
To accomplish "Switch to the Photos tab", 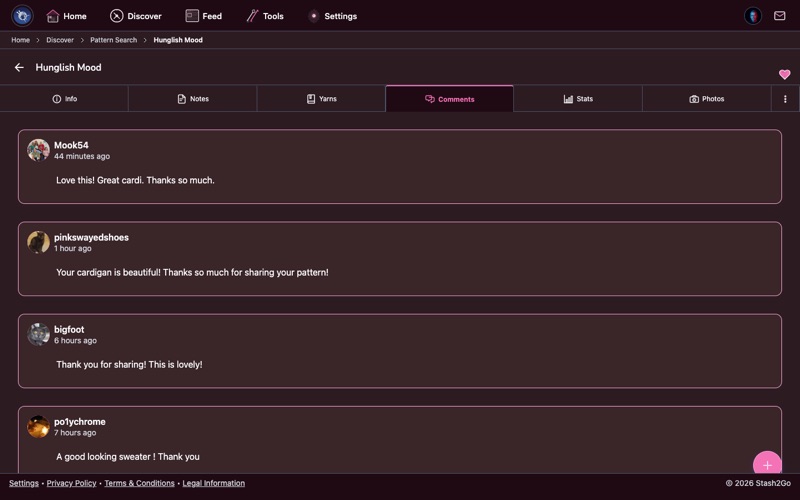I will [707, 99].
